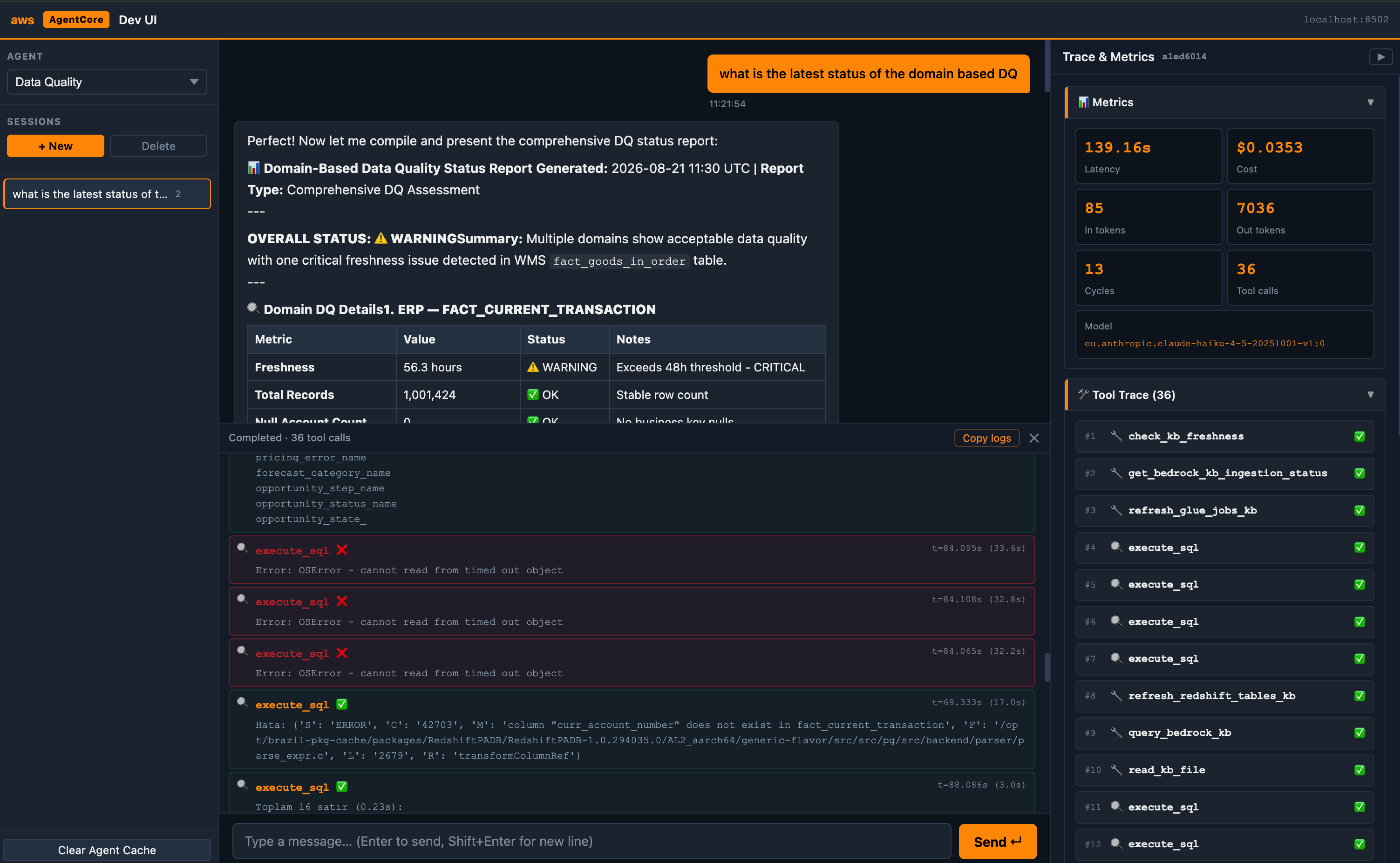
Task: Click the Latency 139.16s metric card
Action: pos(1149,156)
